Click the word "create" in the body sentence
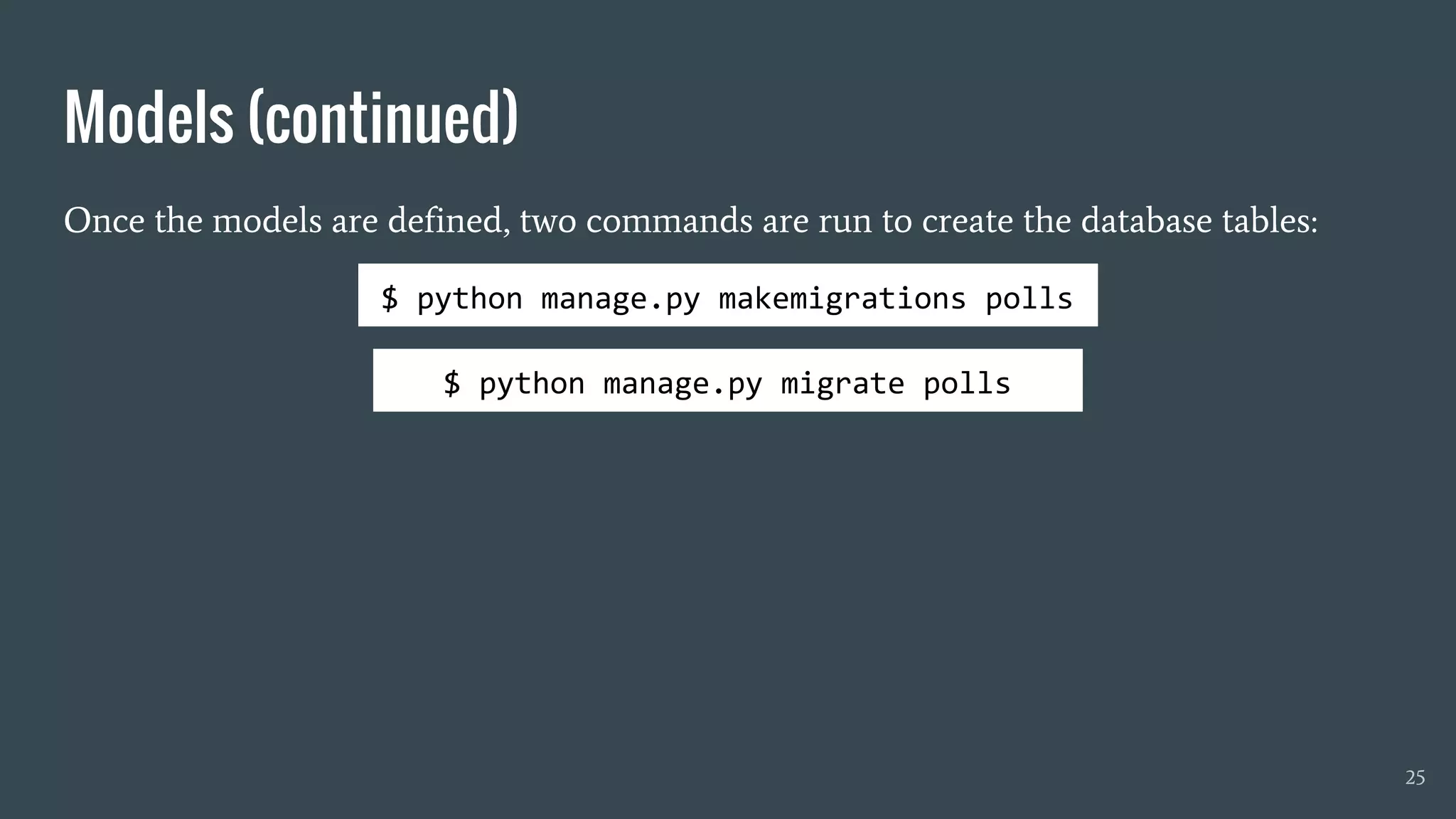The image size is (1456, 819). [967, 221]
